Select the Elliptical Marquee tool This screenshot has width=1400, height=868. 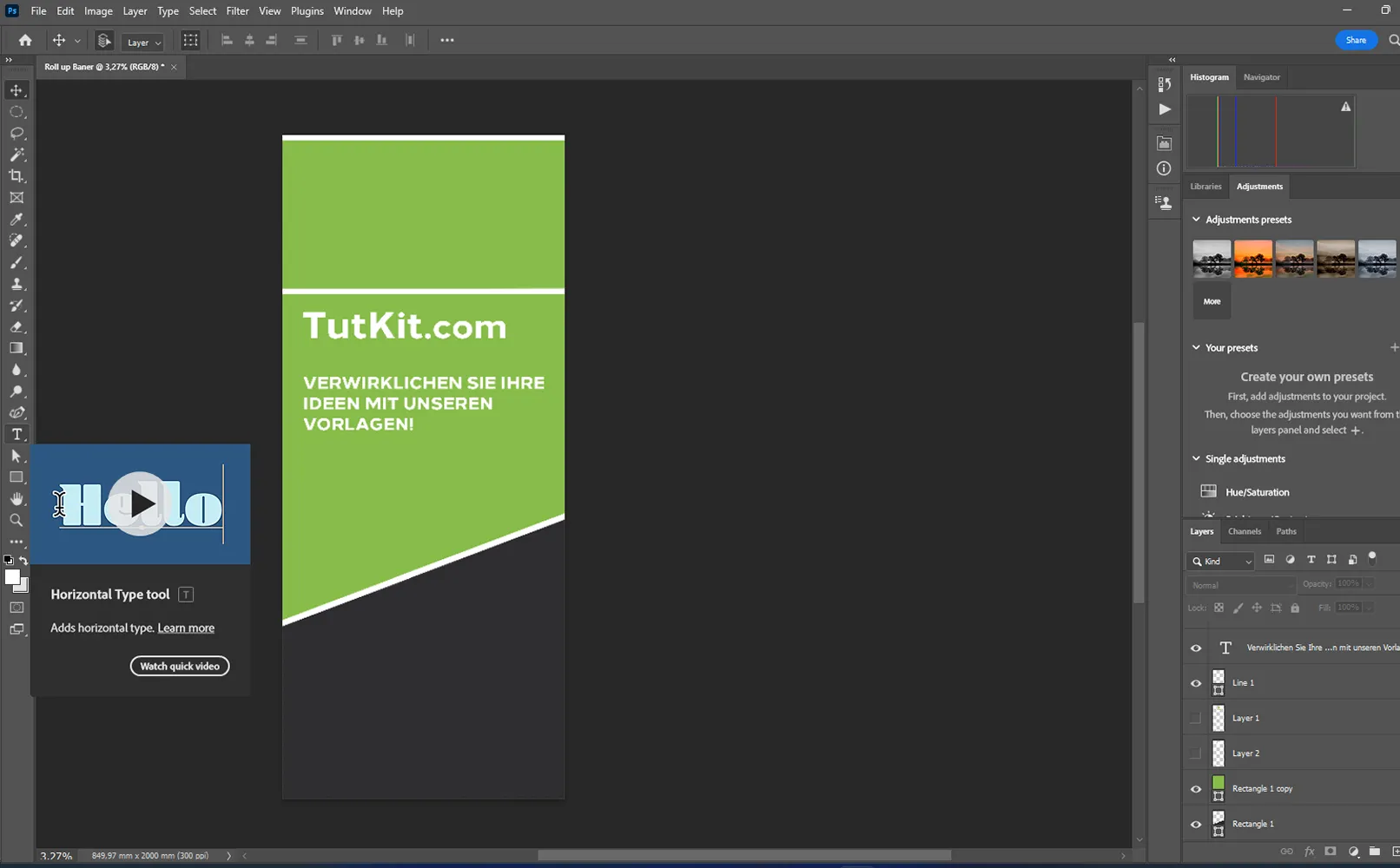click(x=17, y=112)
